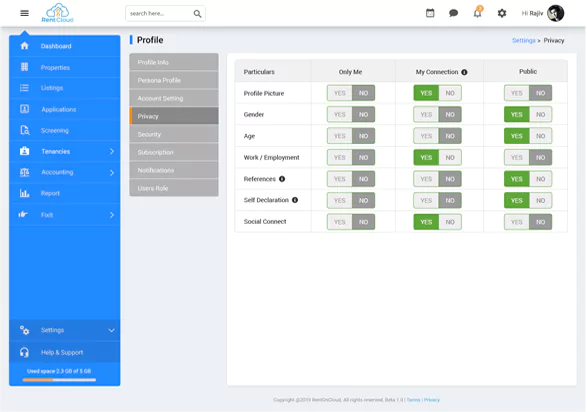Toggle Self Declaration Only Me switch

tap(351, 201)
